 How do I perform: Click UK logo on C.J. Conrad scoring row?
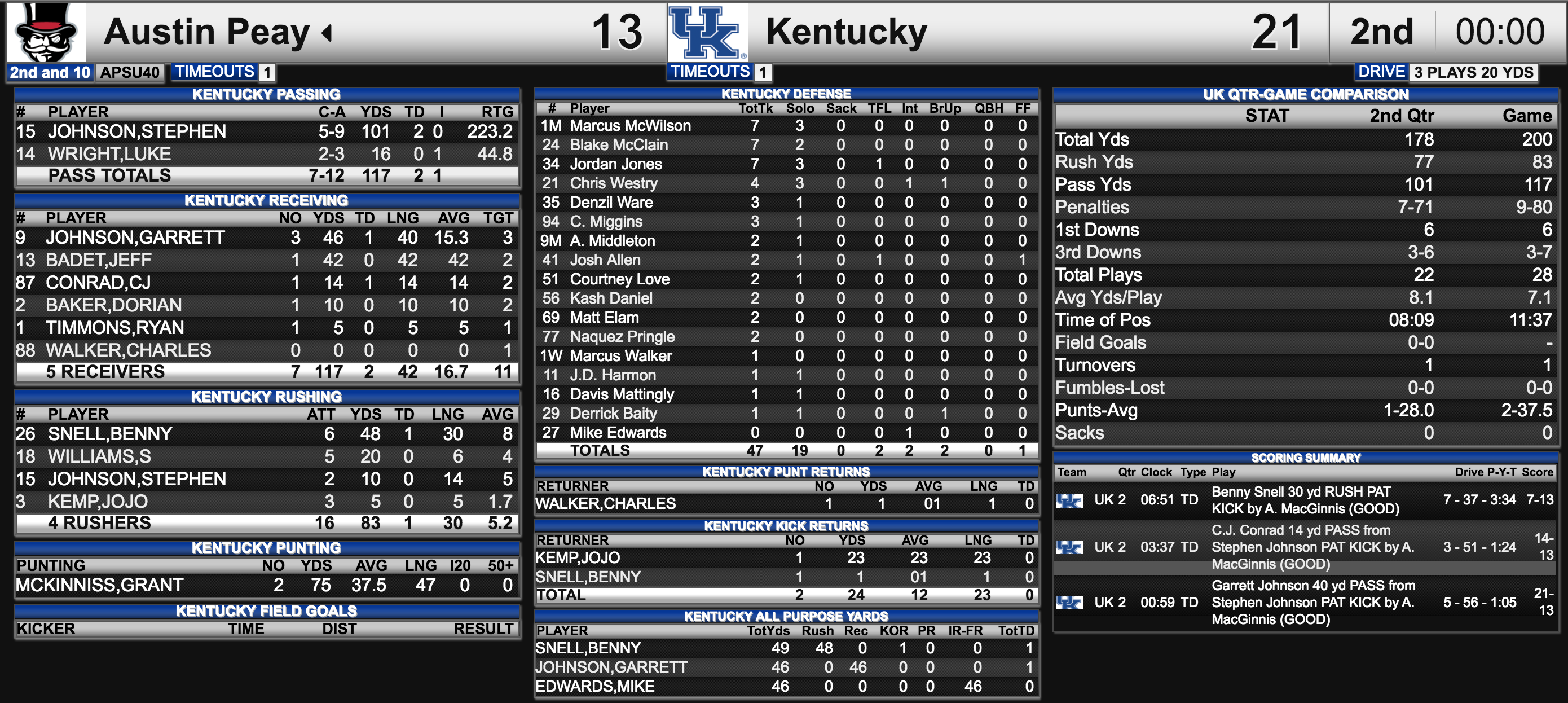click(x=1069, y=547)
